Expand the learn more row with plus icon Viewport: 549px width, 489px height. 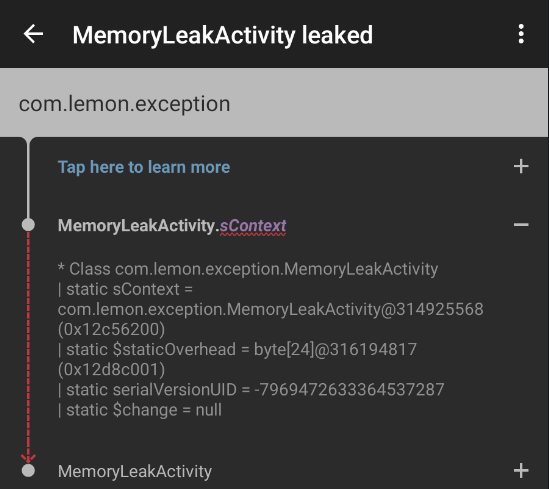click(x=521, y=166)
